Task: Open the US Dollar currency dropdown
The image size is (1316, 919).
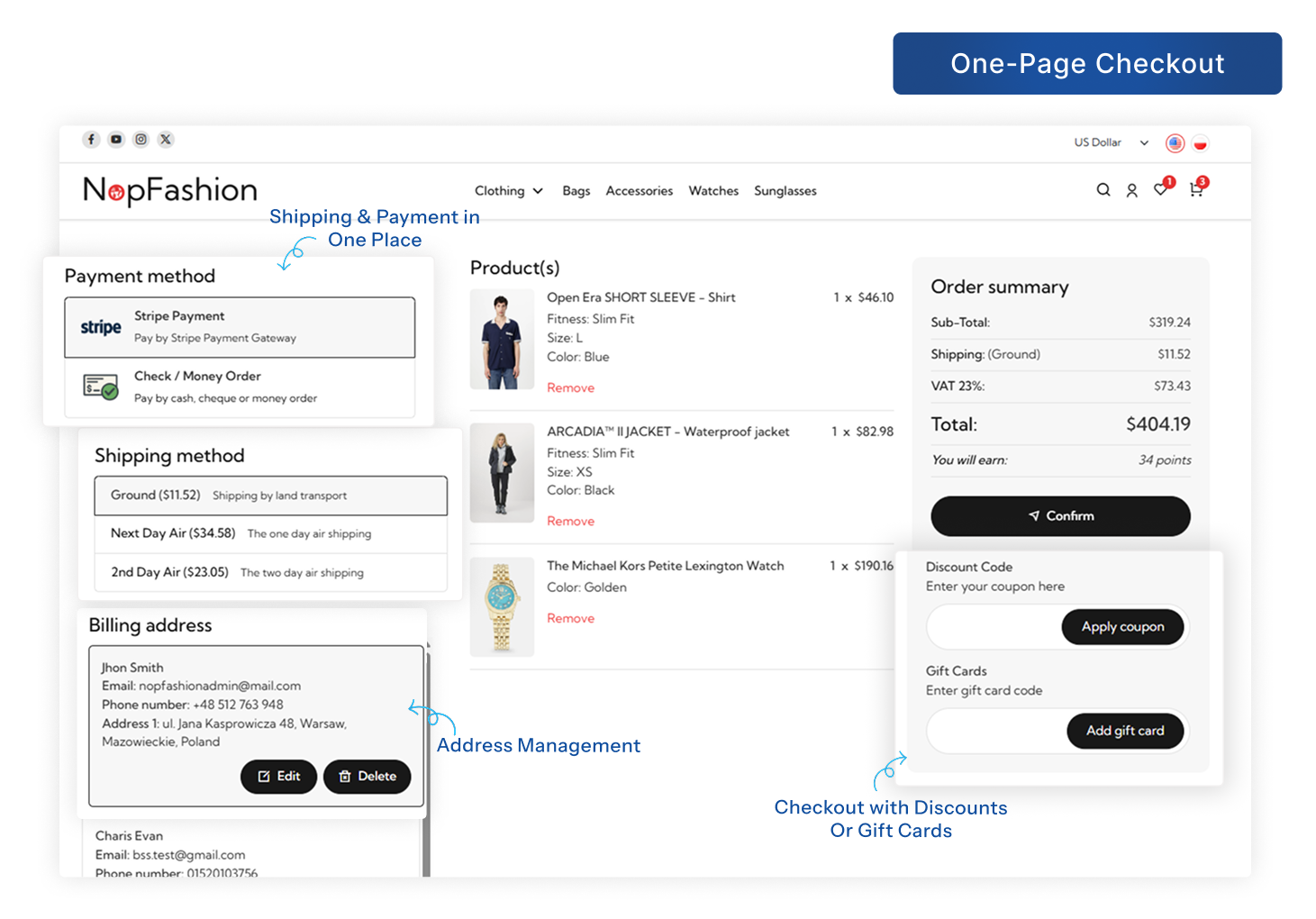Action: click(x=1111, y=142)
